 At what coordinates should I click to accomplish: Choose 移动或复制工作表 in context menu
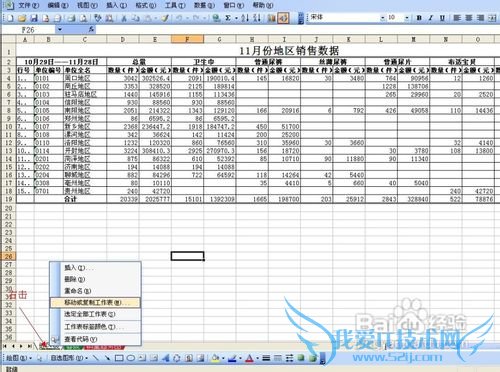[95, 303]
